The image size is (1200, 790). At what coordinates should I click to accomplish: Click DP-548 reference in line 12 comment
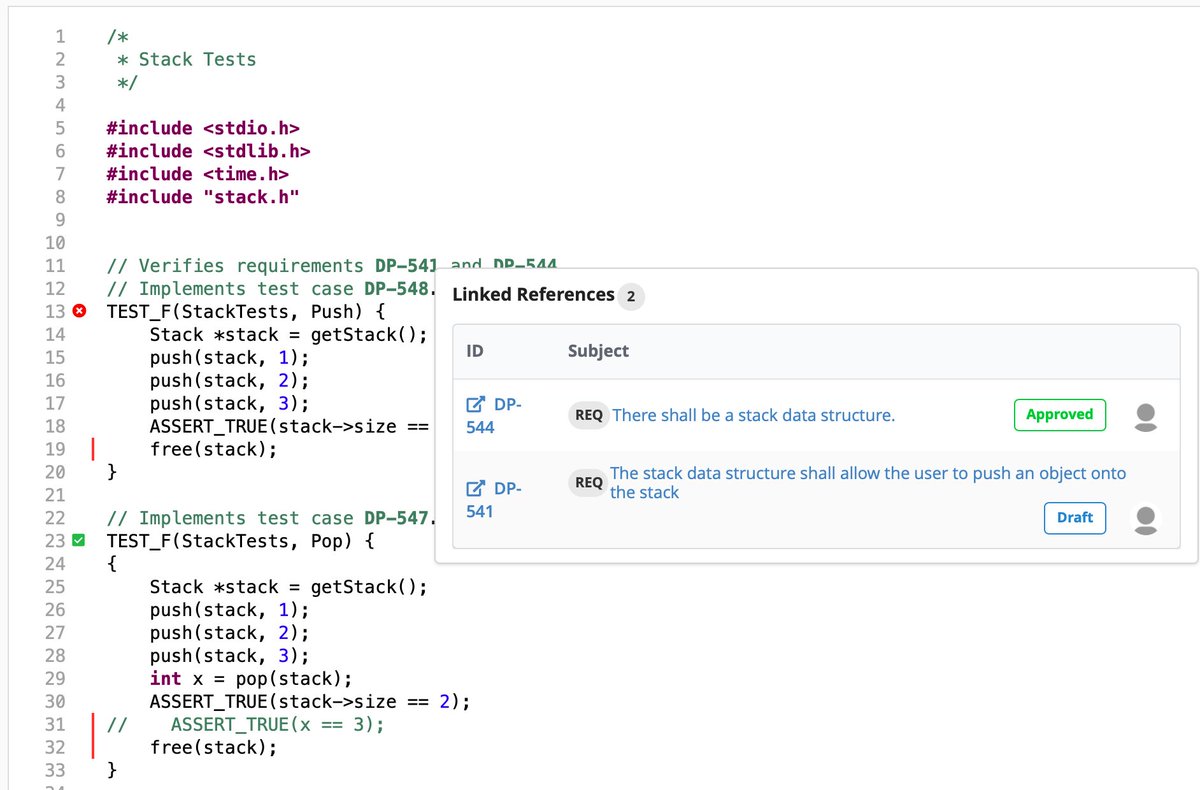point(399,289)
